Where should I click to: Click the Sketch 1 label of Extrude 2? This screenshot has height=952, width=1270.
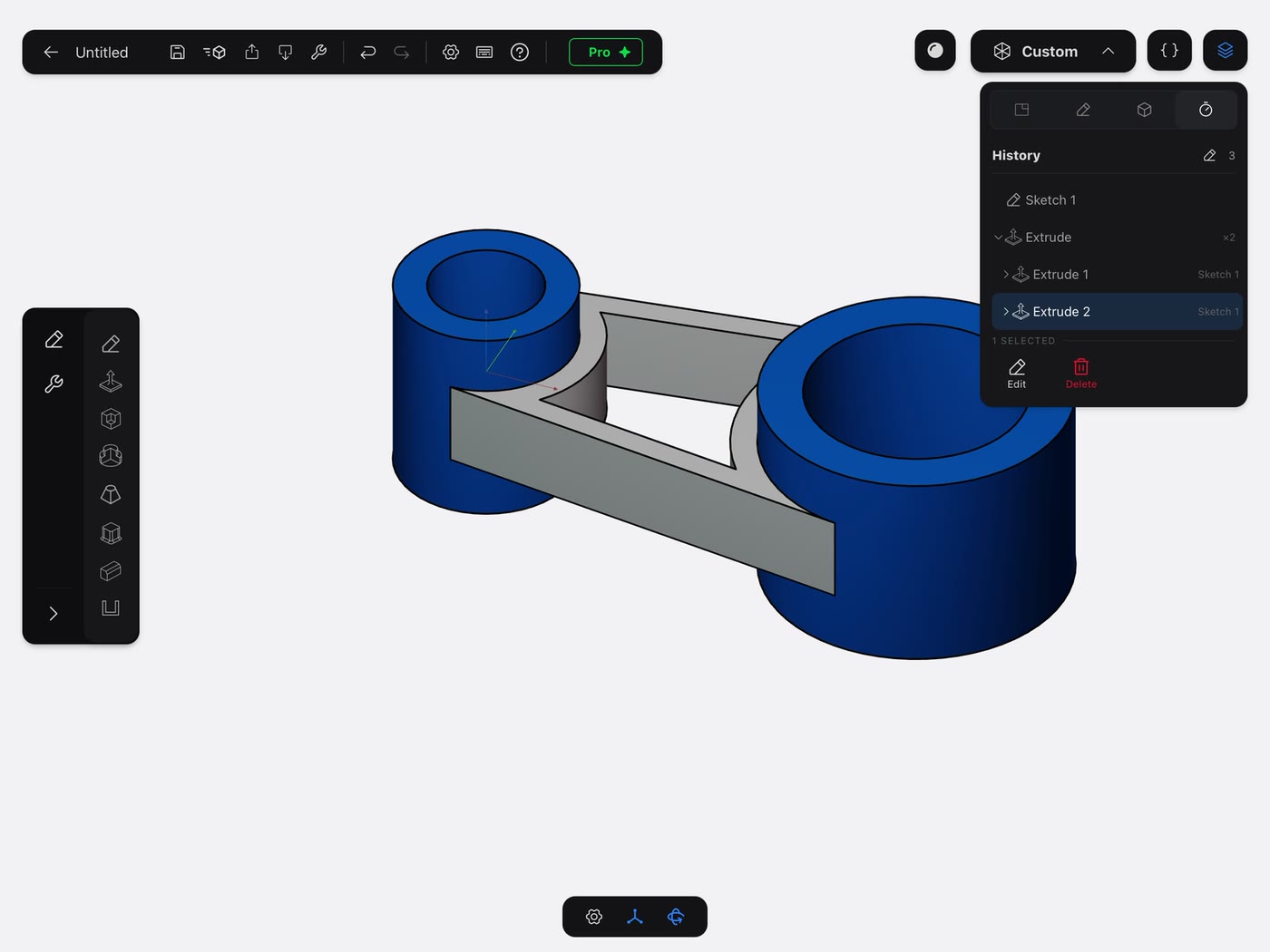[1217, 312]
